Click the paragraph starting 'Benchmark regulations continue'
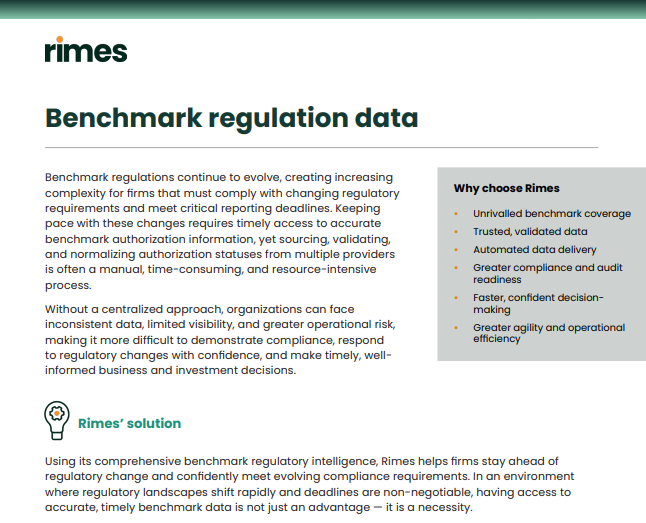This screenshot has width=646, height=523. 222,231
